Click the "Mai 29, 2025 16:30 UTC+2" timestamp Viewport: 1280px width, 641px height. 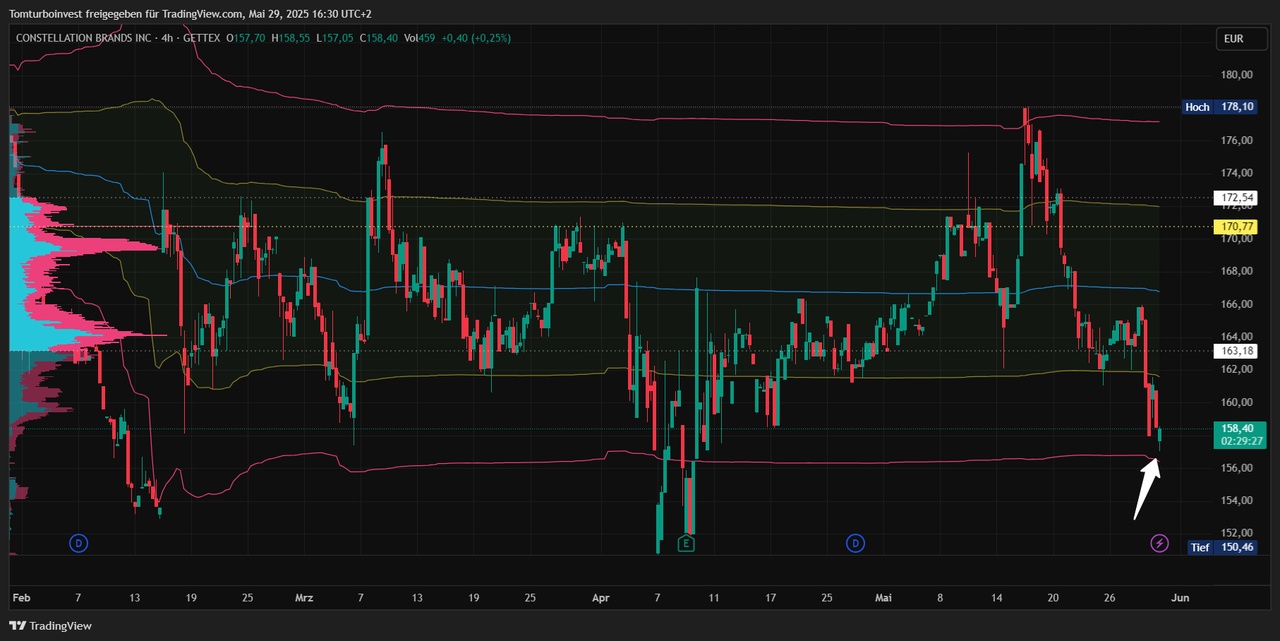click(x=308, y=13)
